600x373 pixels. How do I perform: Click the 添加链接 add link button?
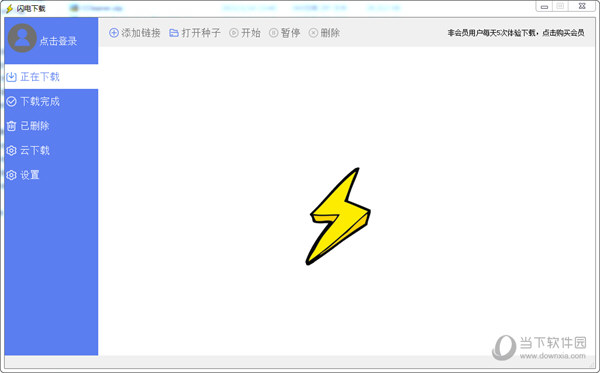(135, 33)
